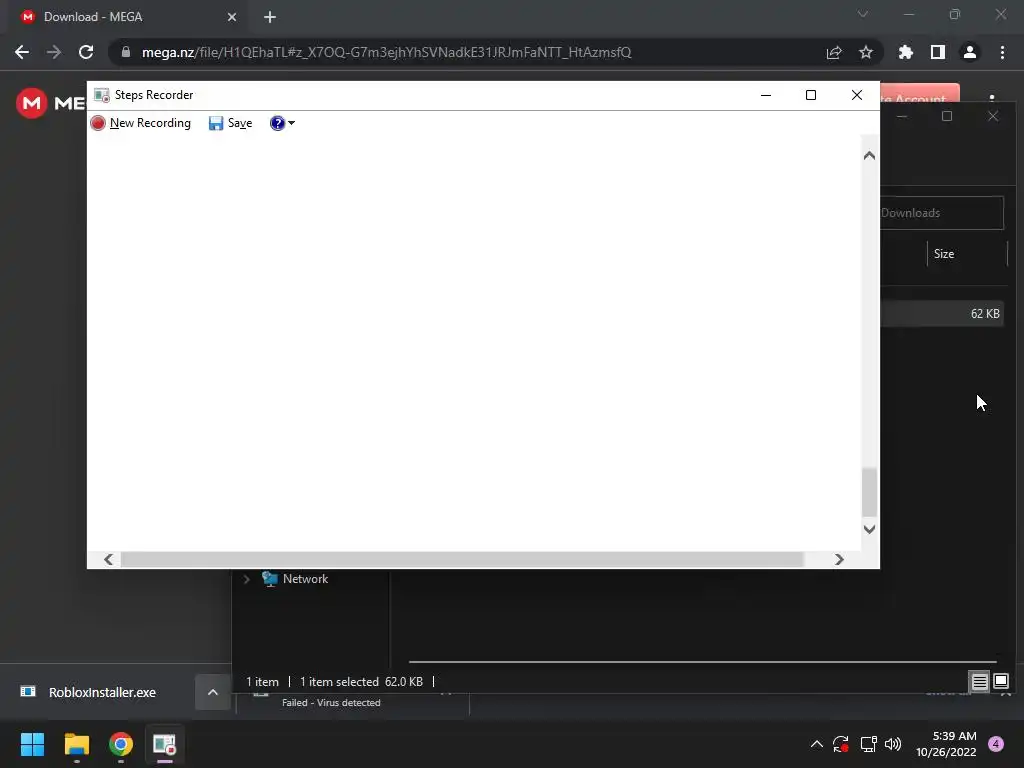This screenshot has width=1024, height=768.
Task: Open network settings from the tray
Action: coord(868,744)
